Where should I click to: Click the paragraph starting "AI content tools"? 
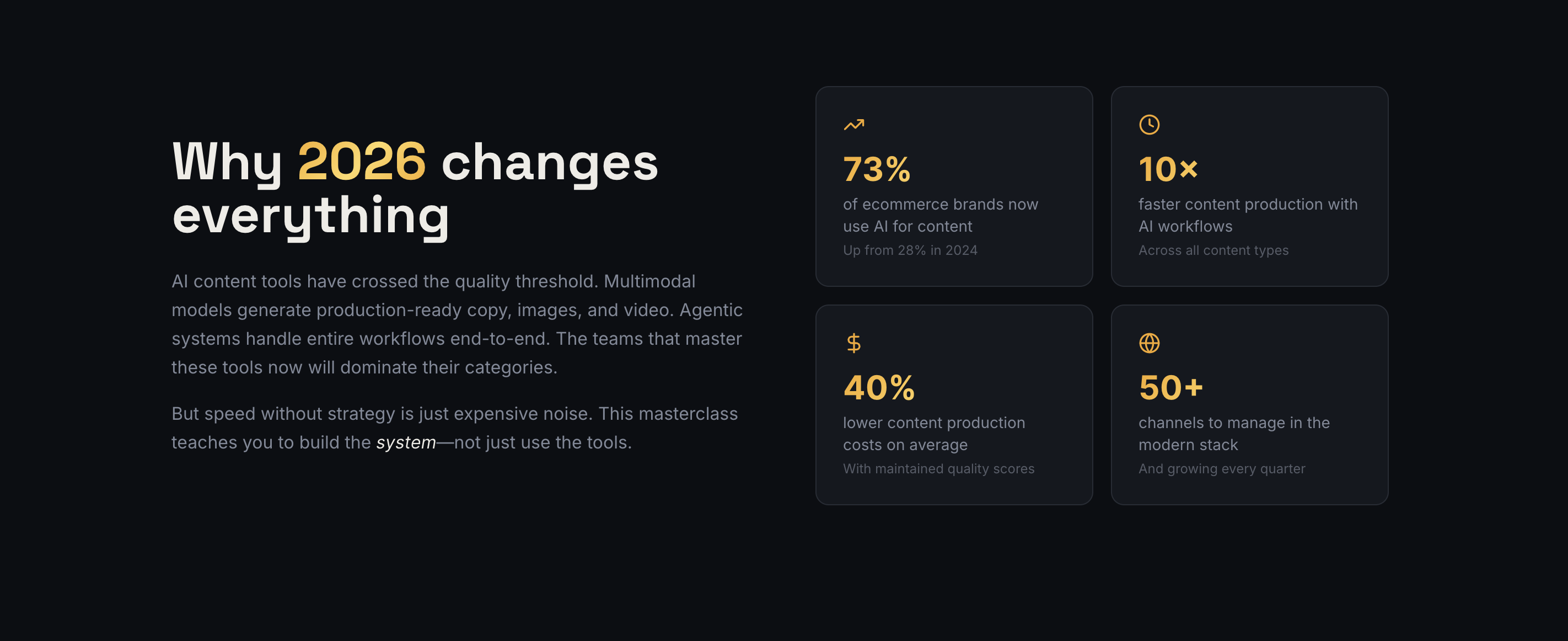point(457,324)
